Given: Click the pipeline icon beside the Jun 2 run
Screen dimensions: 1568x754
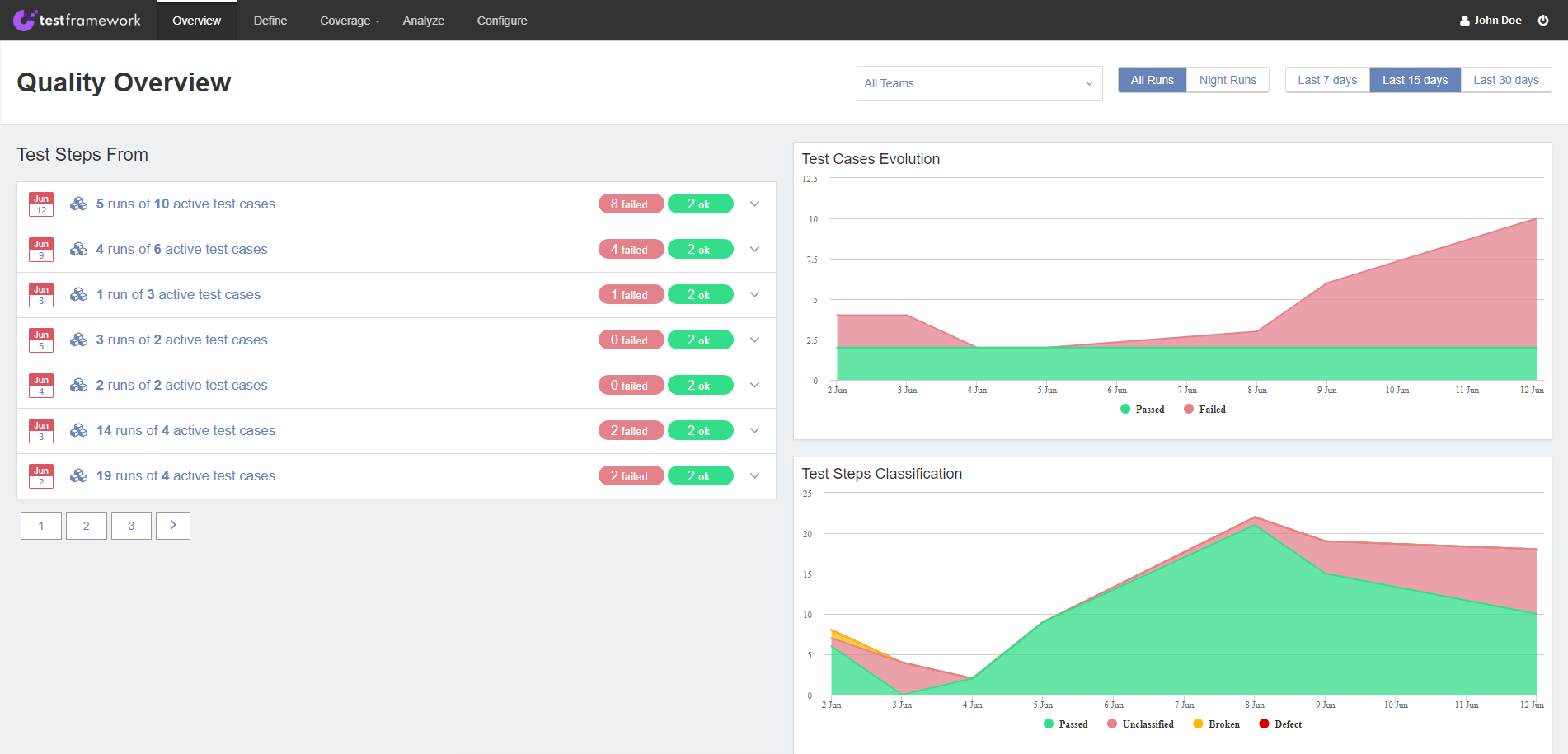Looking at the screenshot, I should coord(78,475).
